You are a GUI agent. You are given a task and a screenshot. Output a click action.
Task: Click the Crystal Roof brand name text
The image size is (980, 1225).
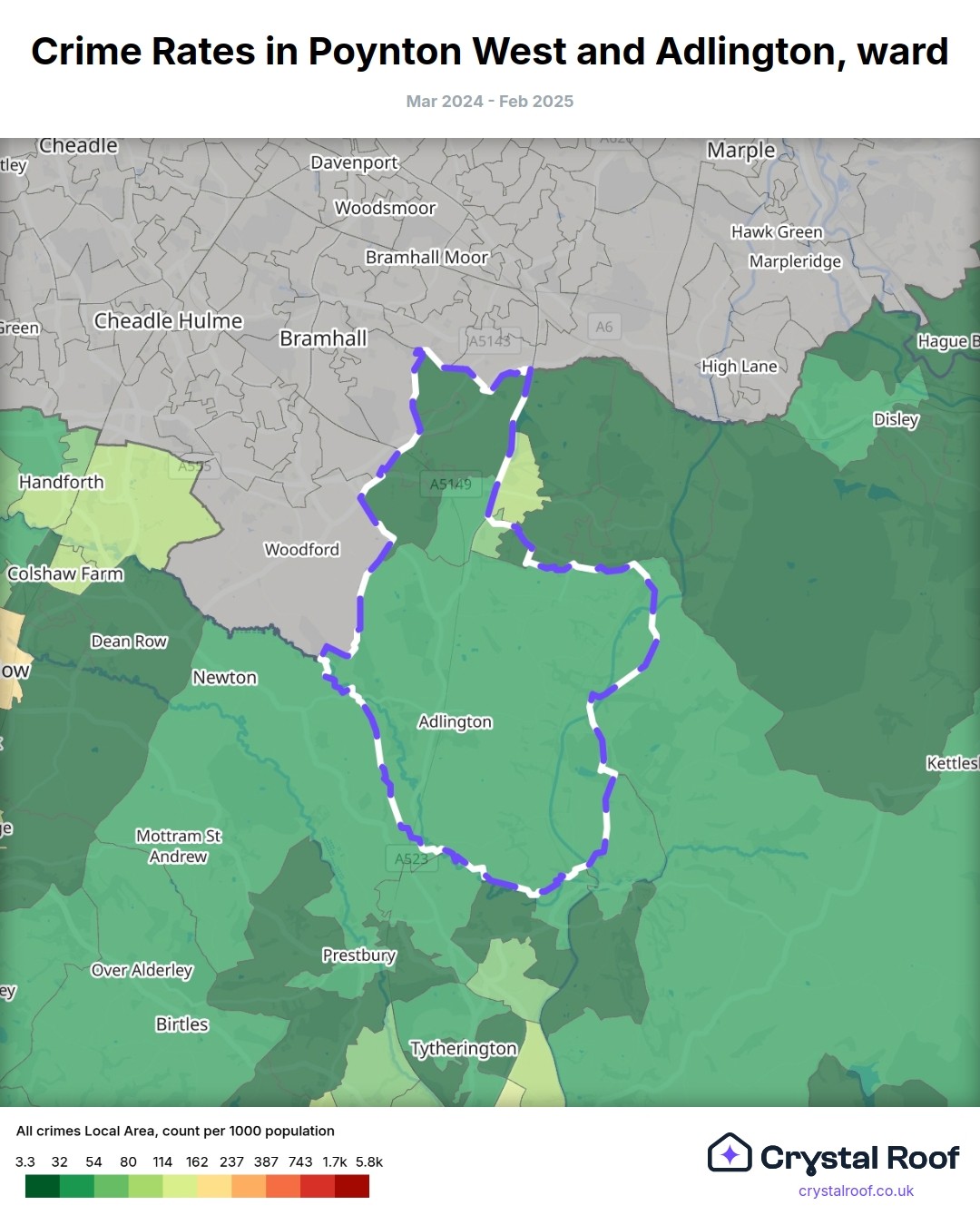[859, 1158]
